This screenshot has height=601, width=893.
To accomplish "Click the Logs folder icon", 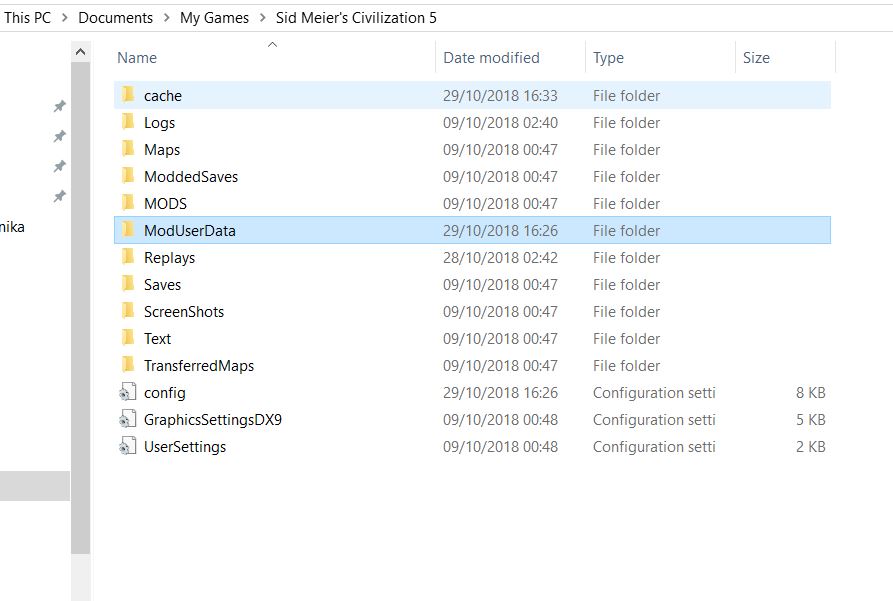I will pyautogui.click(x=129, y=122).
